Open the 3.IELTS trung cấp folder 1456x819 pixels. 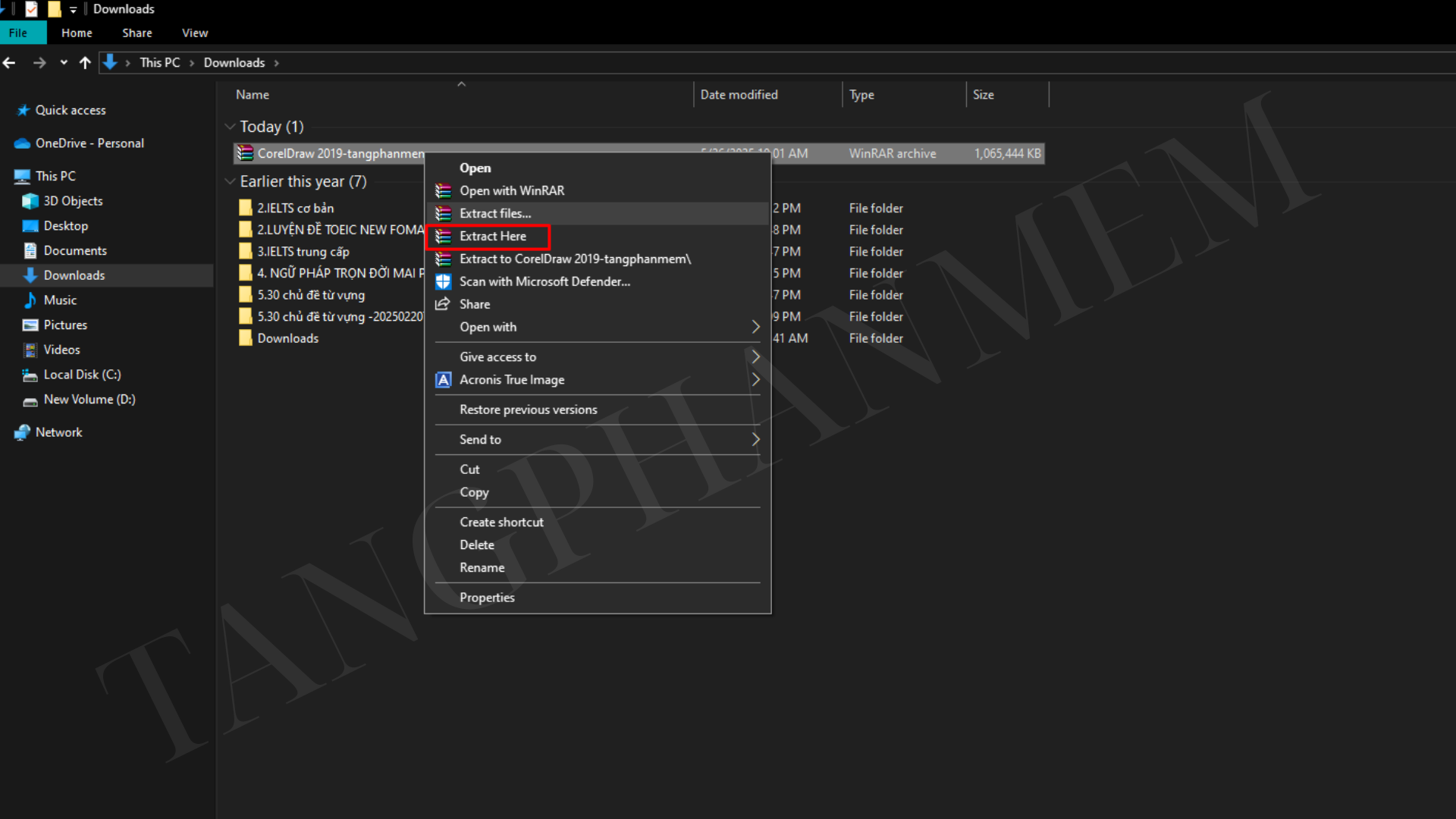point(303,252)
